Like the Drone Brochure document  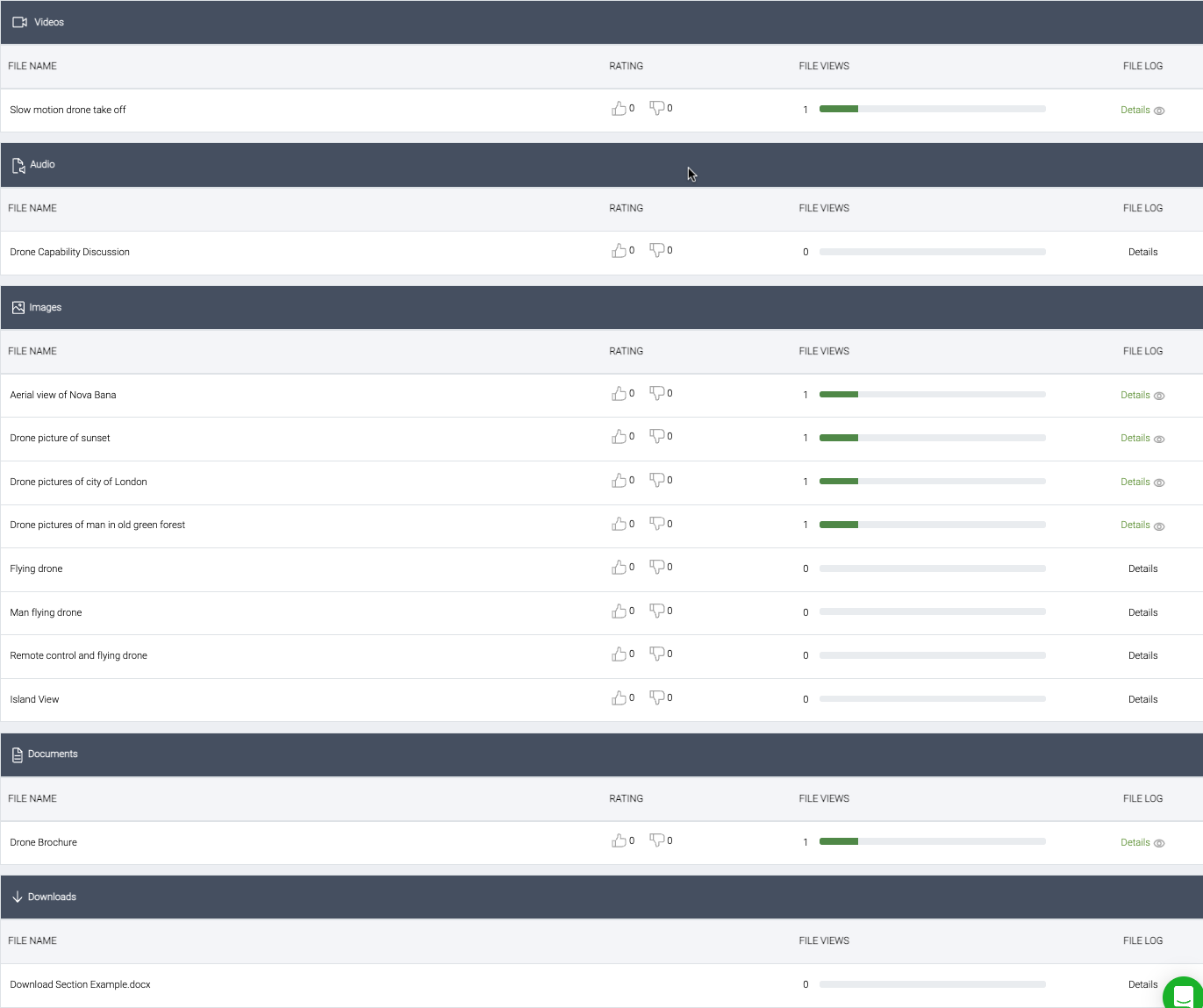[x=619, y=841]
